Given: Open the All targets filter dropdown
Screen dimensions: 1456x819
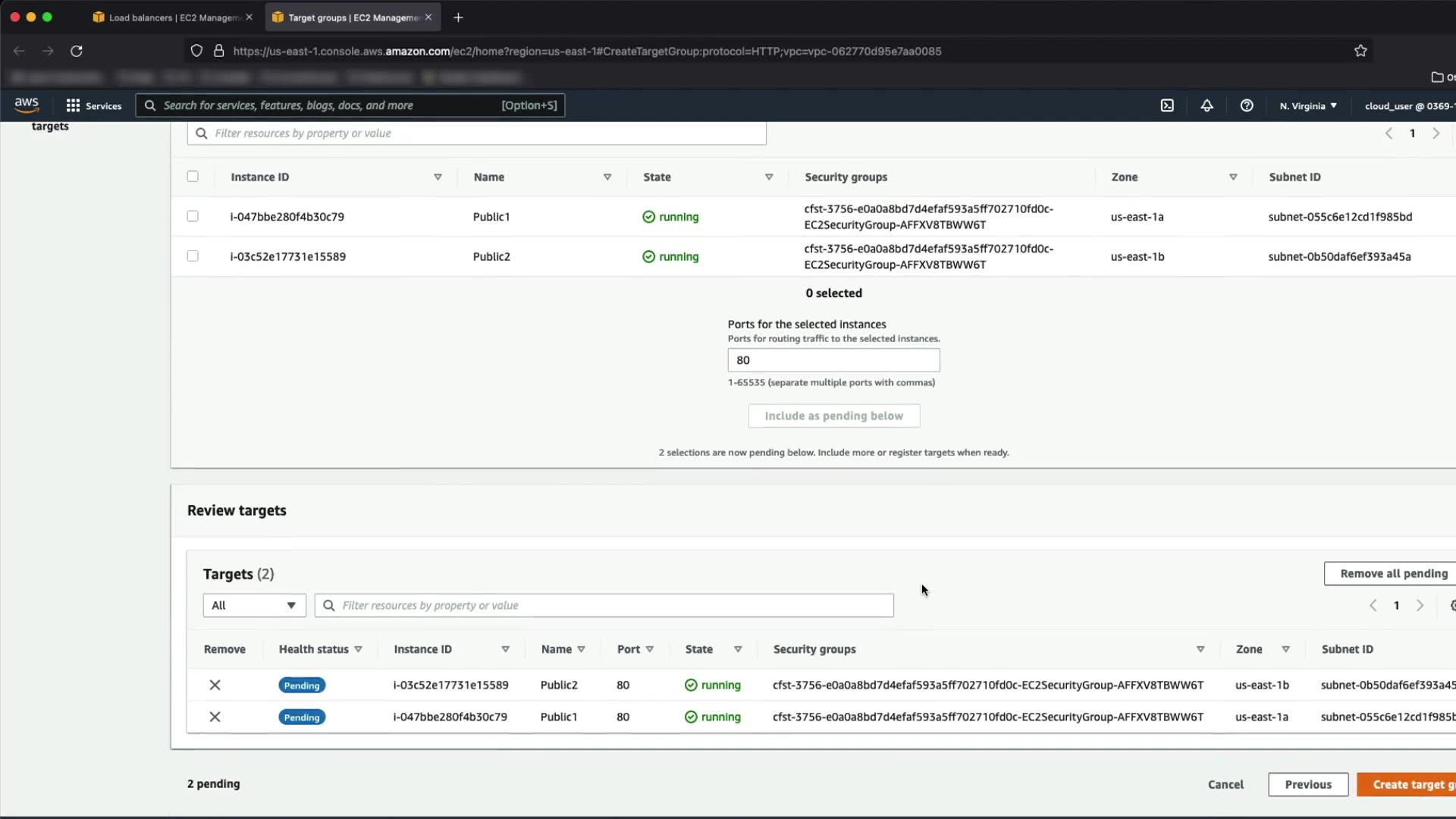Looking at the screenshot, I should point(254,605).
